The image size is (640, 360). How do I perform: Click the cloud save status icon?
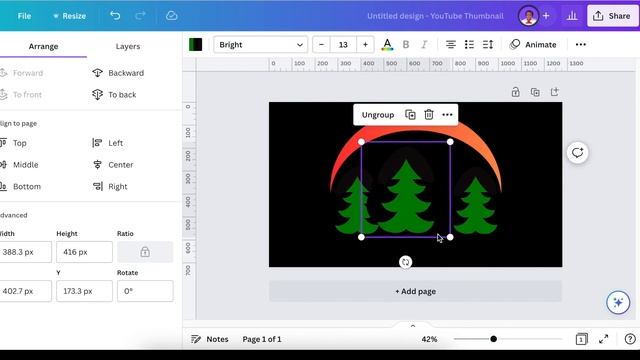pyautogui.click(x=171, y=16)
